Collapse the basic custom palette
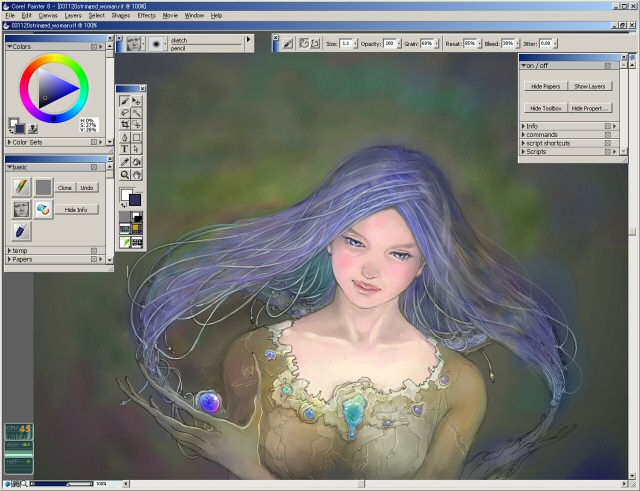This screenshot has height=491, width=640. pyautogui.click(x=9, y=167)
